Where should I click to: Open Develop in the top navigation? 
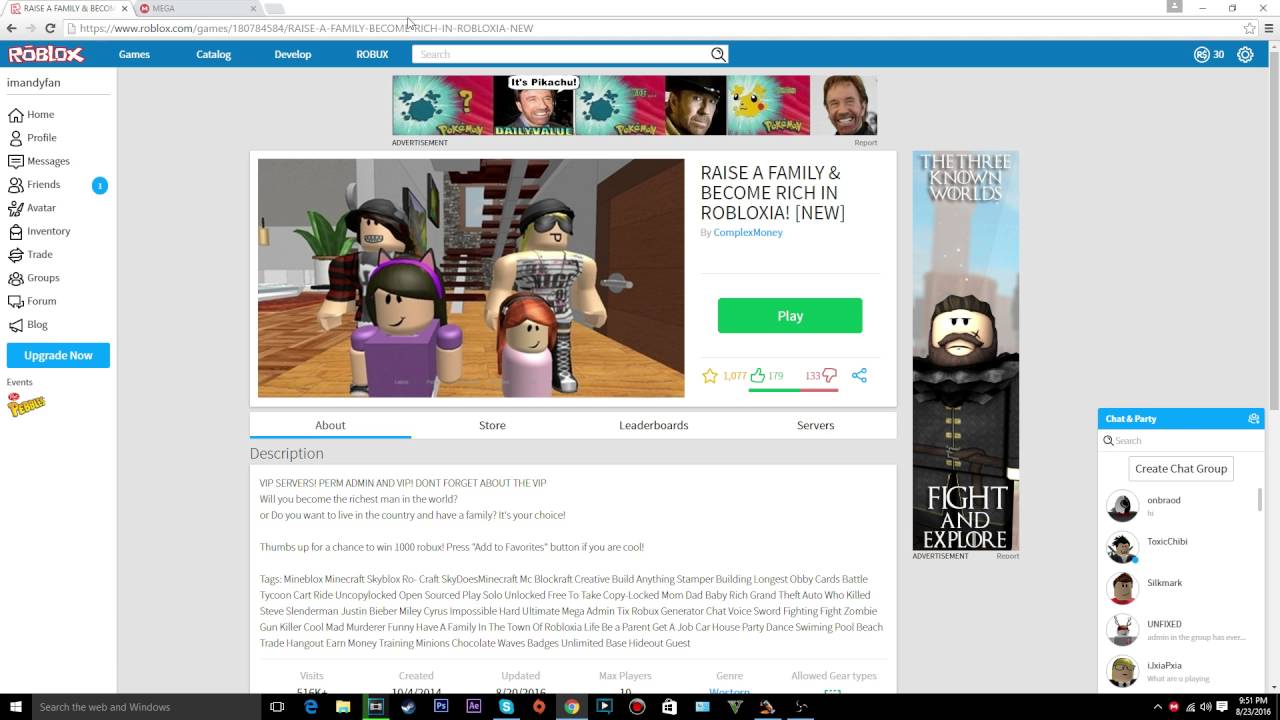[x=293, y=54]
